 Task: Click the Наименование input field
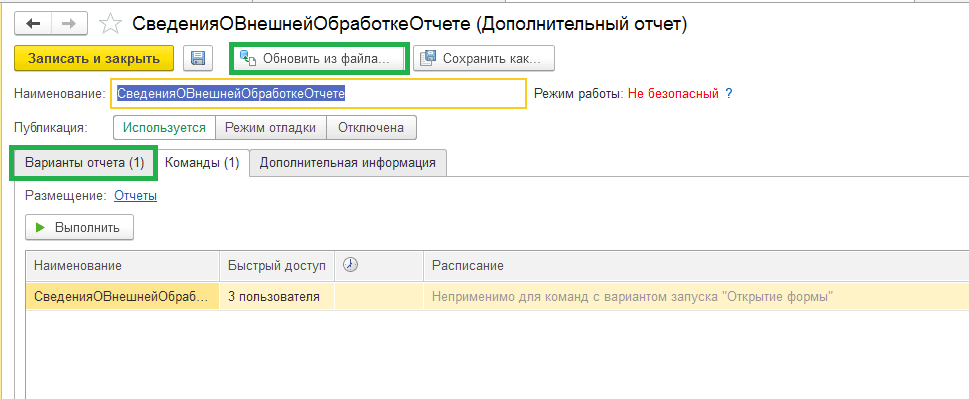319,94
